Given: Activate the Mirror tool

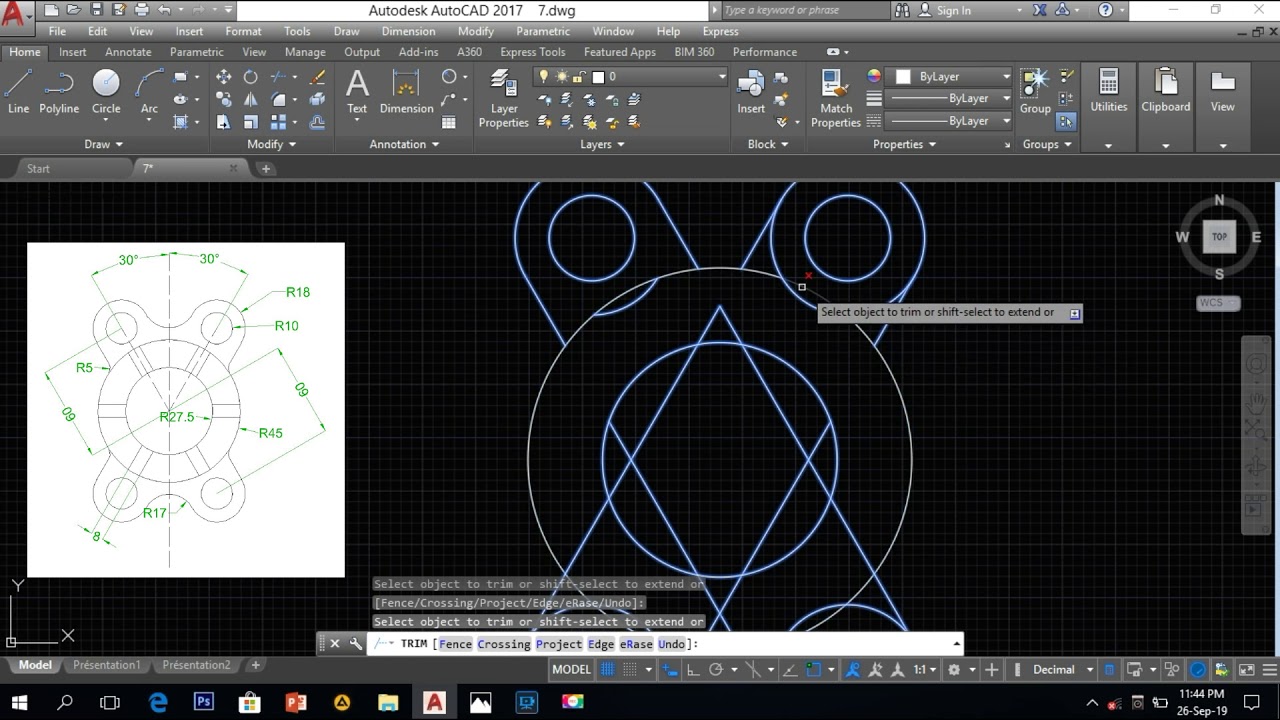Looking at the screenshot, I should point(251,100).
